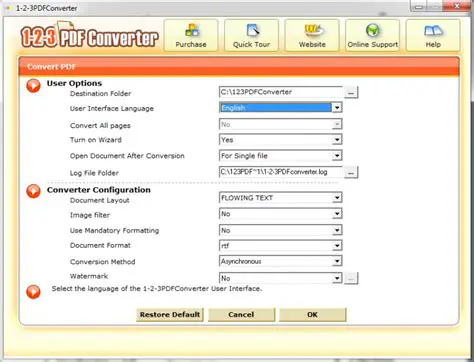Click the Turn on Wizard label
Screen dimensions: 474x362
point(96,140)
